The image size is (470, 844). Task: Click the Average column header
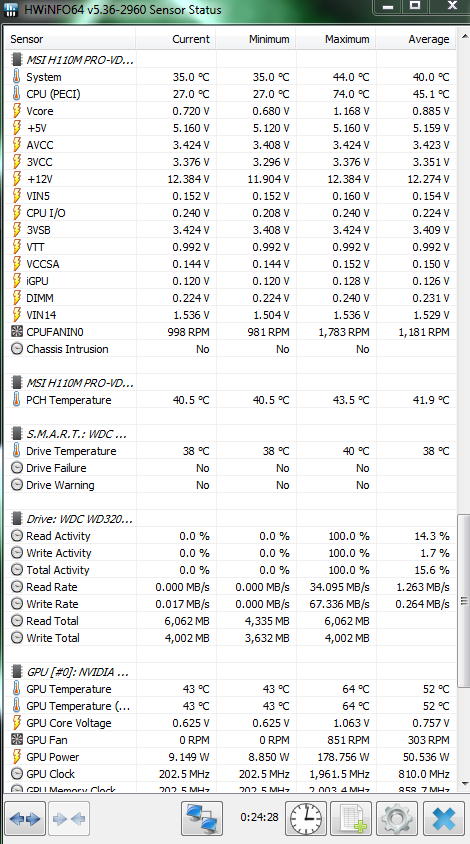pyautogui.click(x=415, y=39)
